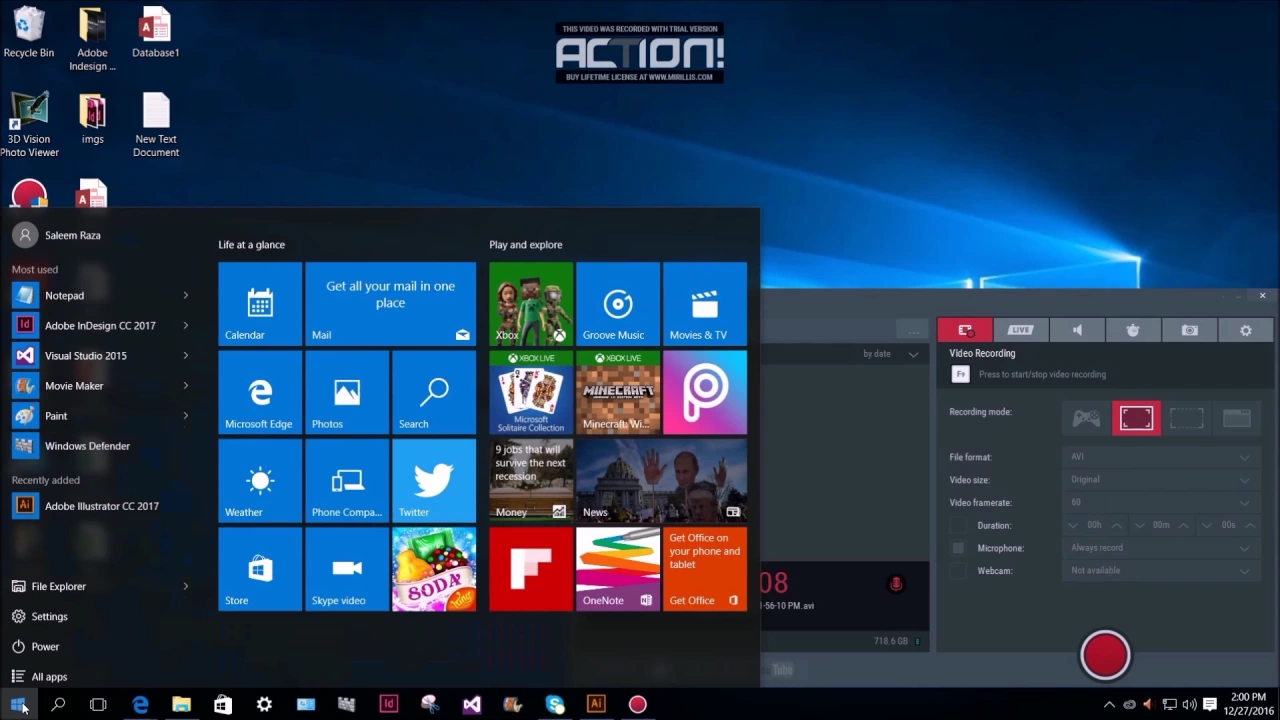Open the File format dropdown
The image size is (1280, 720).
(x=1161, y=457)
